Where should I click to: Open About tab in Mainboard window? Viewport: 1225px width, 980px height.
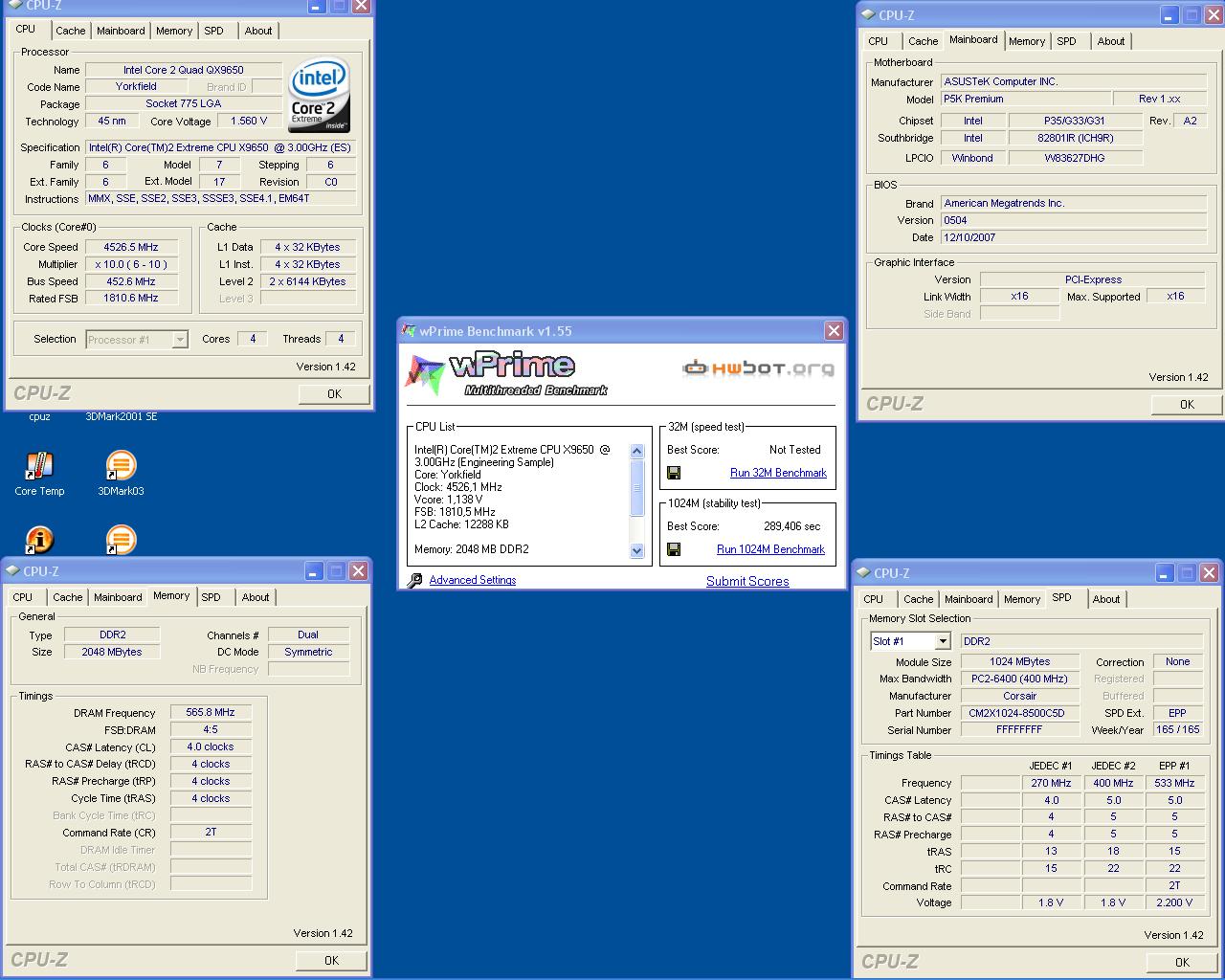tap(1111, 41)
